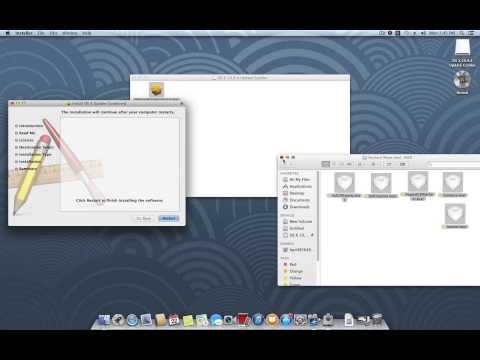
Task: Open Photo Booth from the Dock
Action: click(243, 320)
